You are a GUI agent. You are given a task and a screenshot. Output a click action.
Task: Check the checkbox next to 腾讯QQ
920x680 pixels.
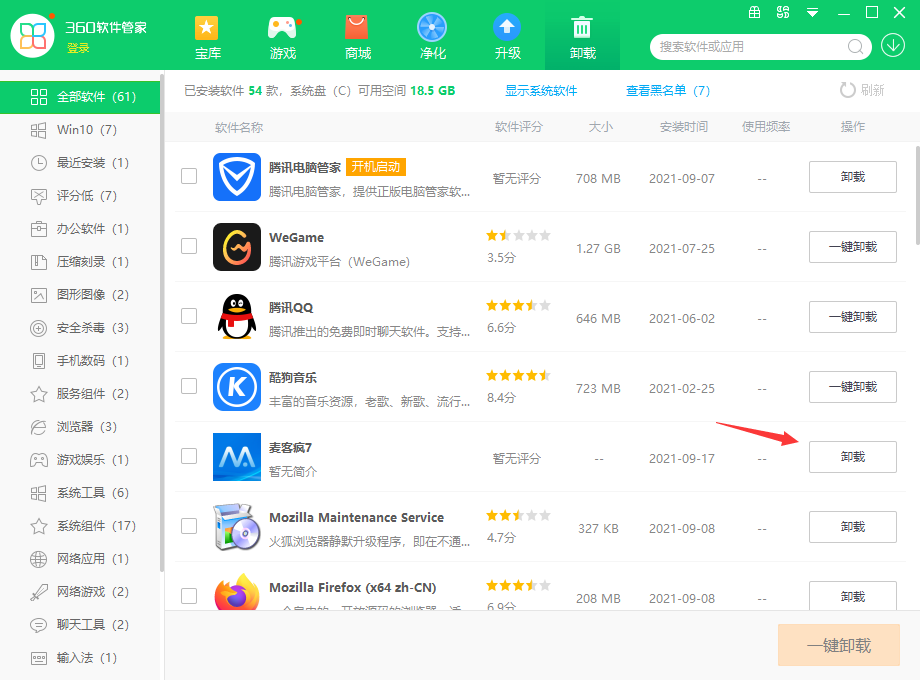189,316
